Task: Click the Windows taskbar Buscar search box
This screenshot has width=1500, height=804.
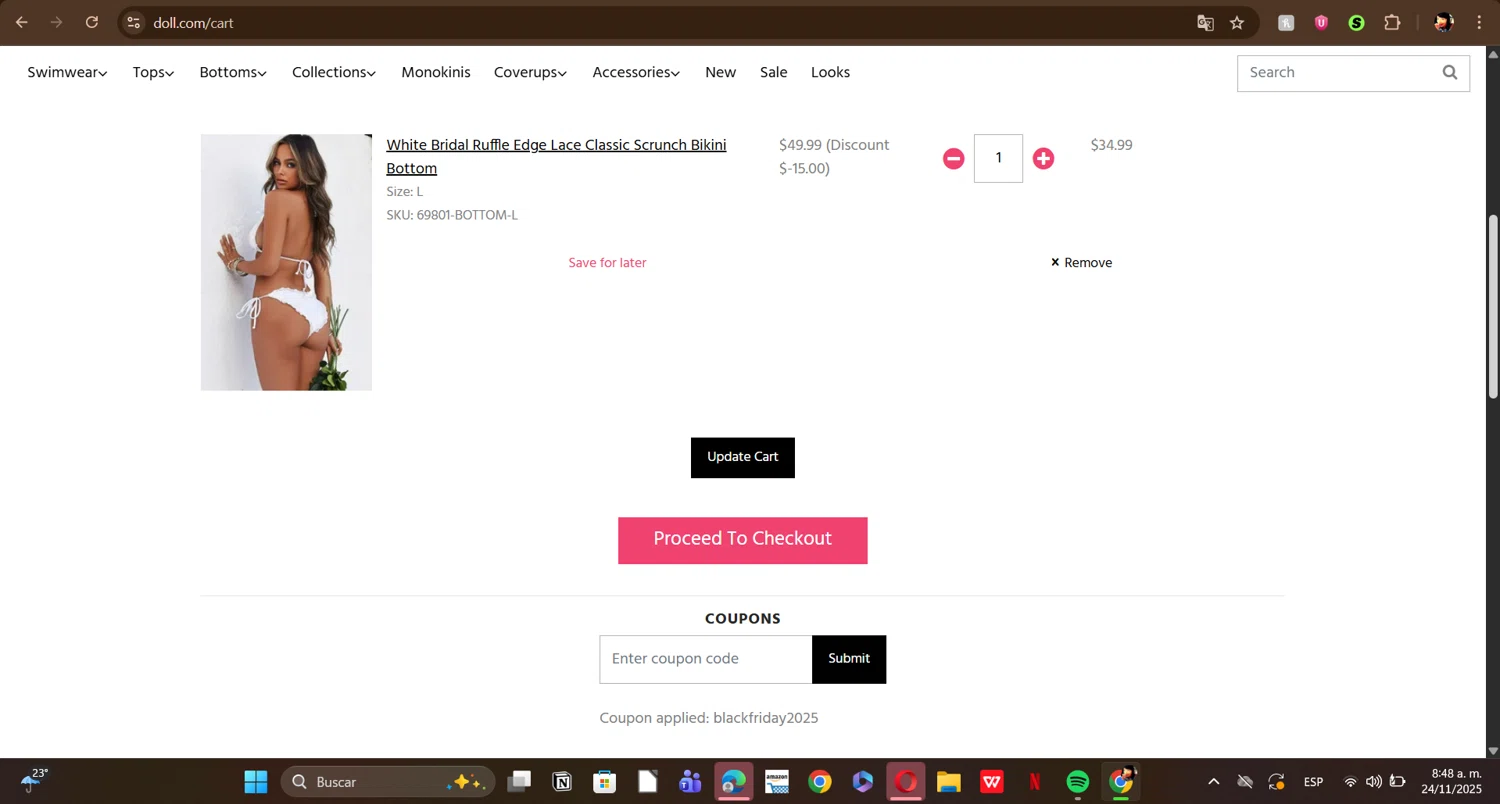Action: point(388,782)
